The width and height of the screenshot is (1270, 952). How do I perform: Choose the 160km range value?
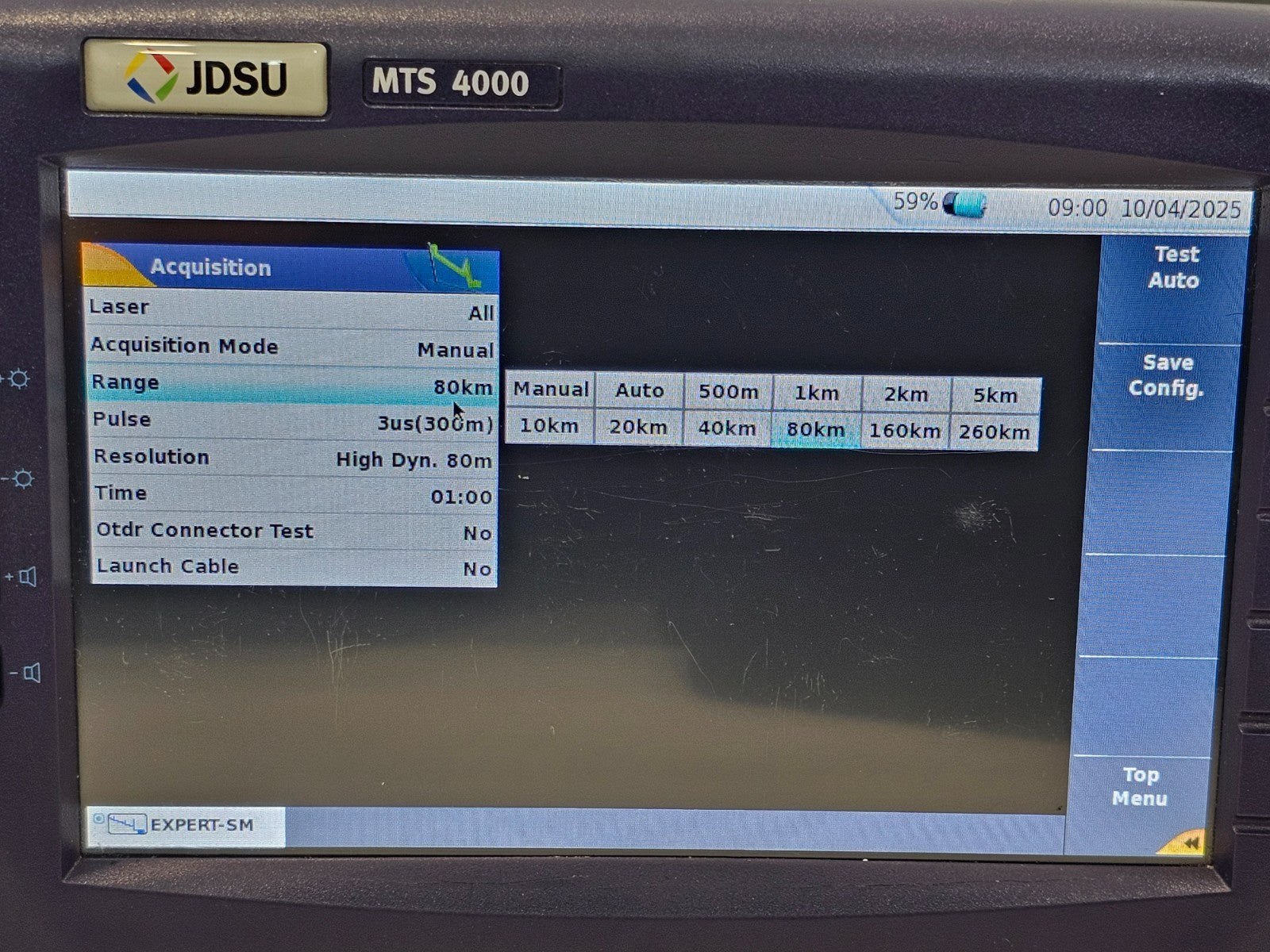(x=904, y=432)
